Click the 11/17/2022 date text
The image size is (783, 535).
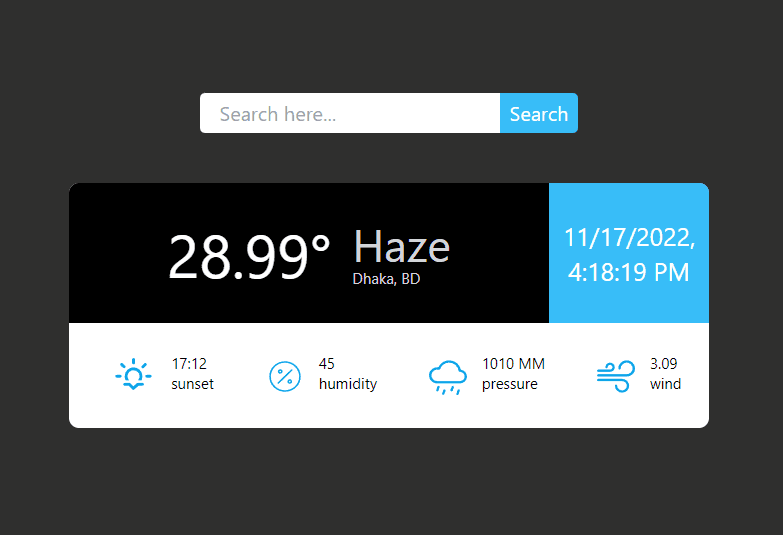[x=629, y=238]
